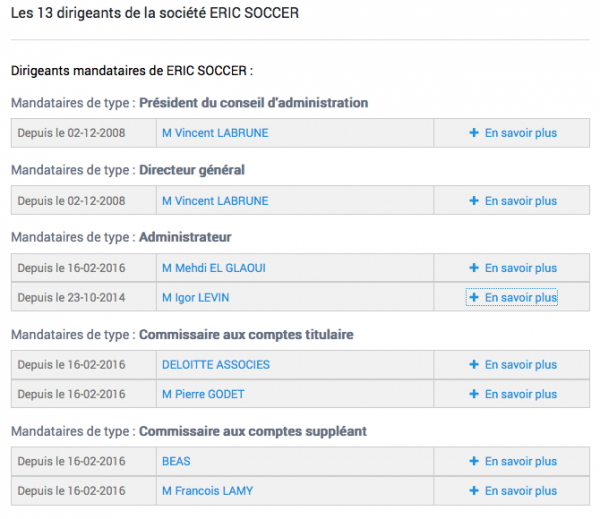Open M Igor LEVIN profile link
The image size is (600, 519).
pyautogui.click(x=196, y=297)
